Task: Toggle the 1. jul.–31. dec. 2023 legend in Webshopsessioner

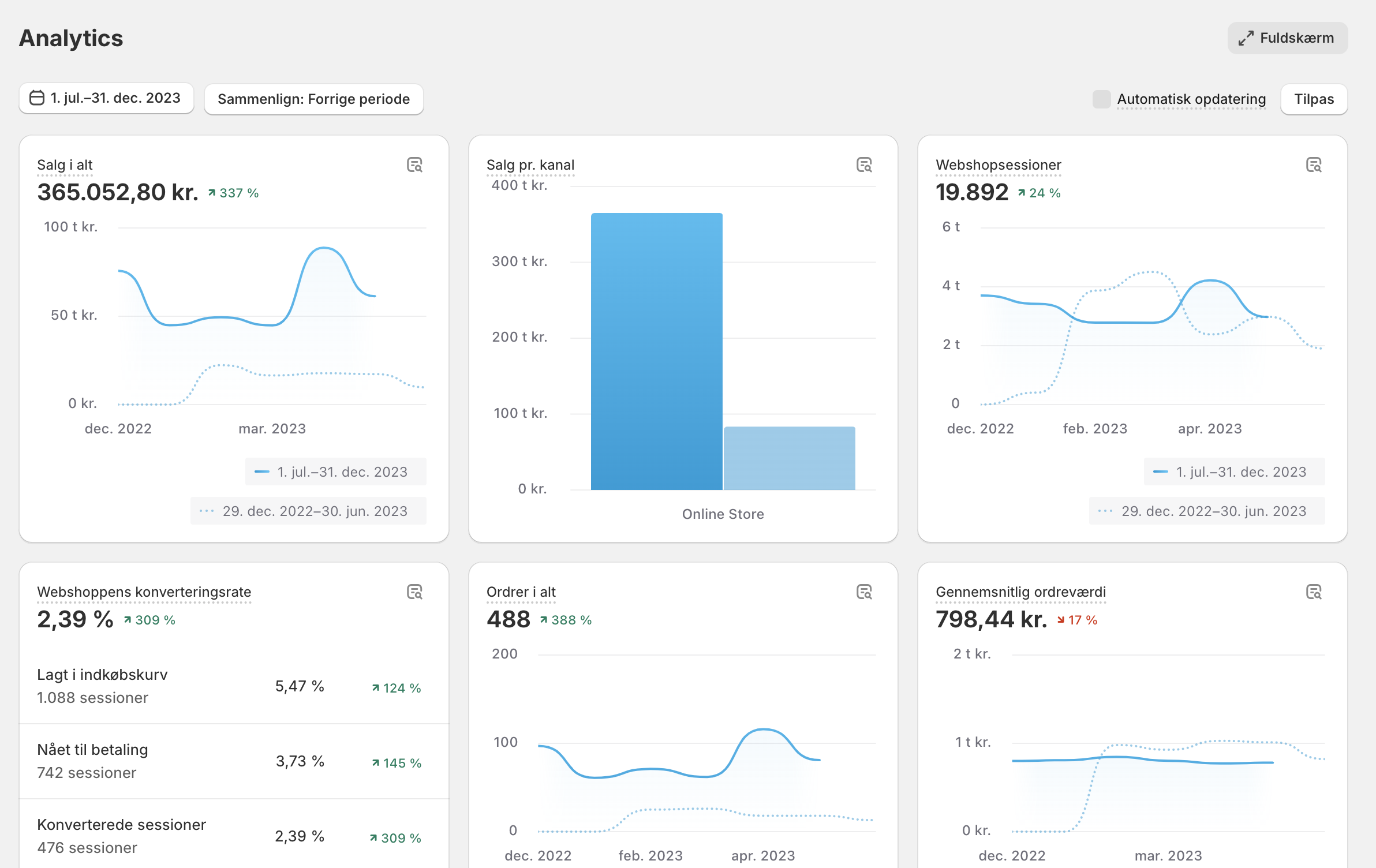Action: 1234,472
